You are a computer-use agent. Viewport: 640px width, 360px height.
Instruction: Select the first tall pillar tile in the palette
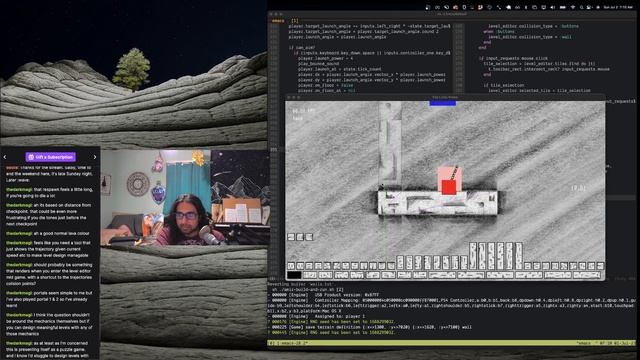(473, 256)
